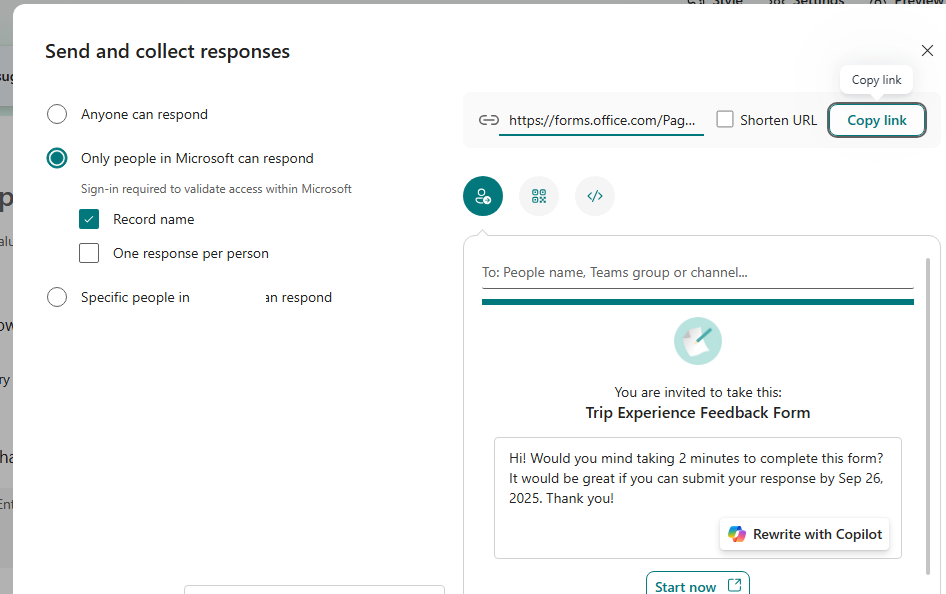Enable One response per person
Viewport: 946px width, 594px height.
[89, 253]
